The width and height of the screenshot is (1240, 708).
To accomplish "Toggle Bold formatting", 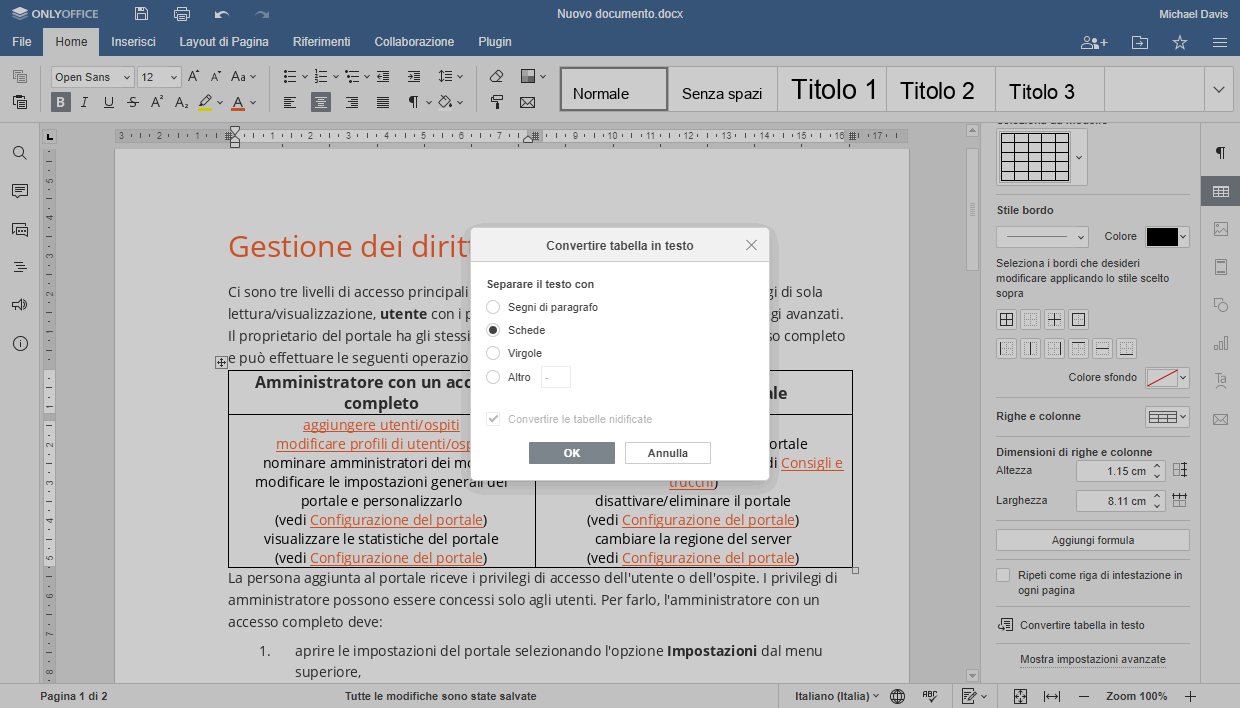I will point(61,102).
